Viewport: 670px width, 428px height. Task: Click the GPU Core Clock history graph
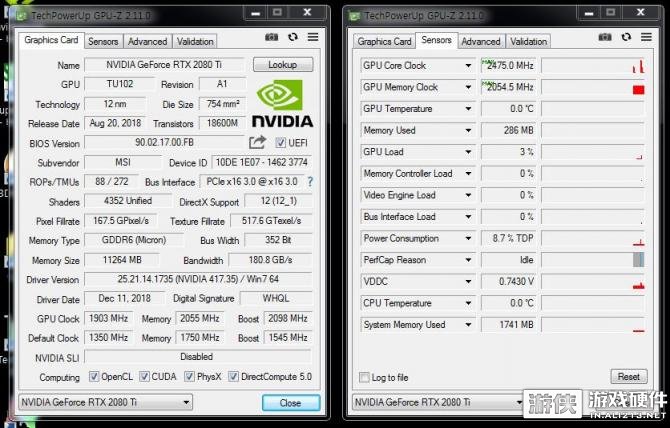tap(593, 66)
